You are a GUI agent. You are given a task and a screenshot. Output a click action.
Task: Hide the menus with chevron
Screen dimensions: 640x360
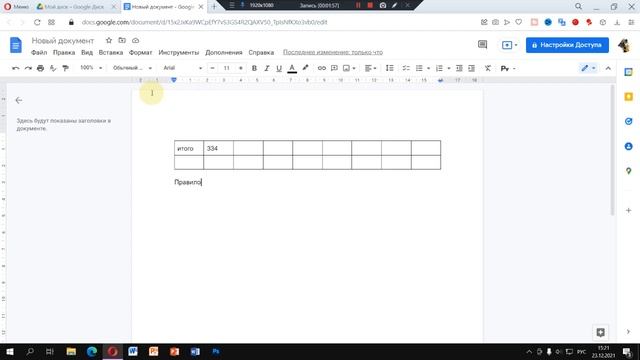pos(608,68)
